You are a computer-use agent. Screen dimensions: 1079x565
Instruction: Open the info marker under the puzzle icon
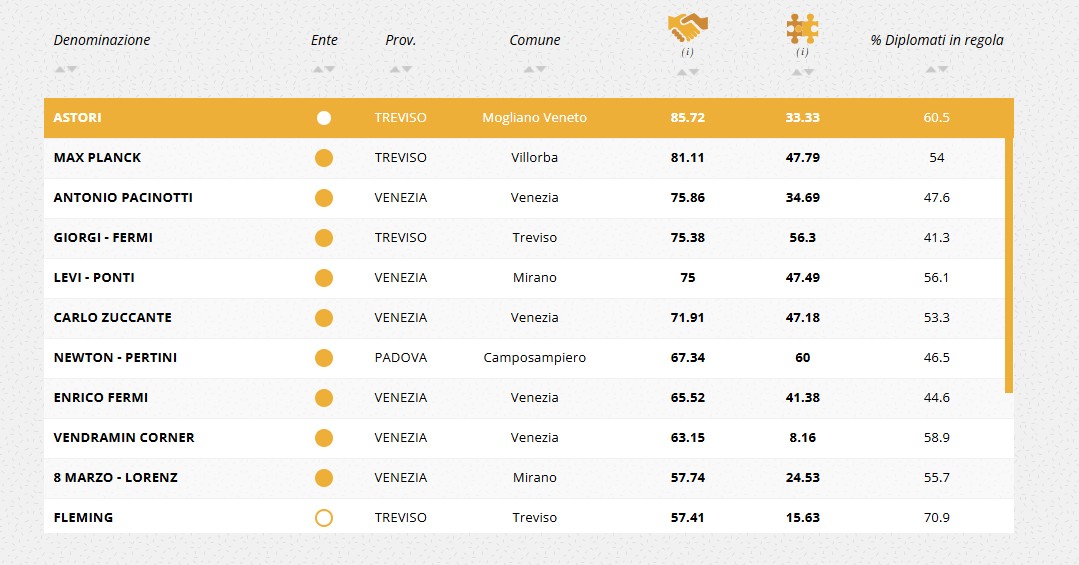pyautogui.click(x=802, y=52)
